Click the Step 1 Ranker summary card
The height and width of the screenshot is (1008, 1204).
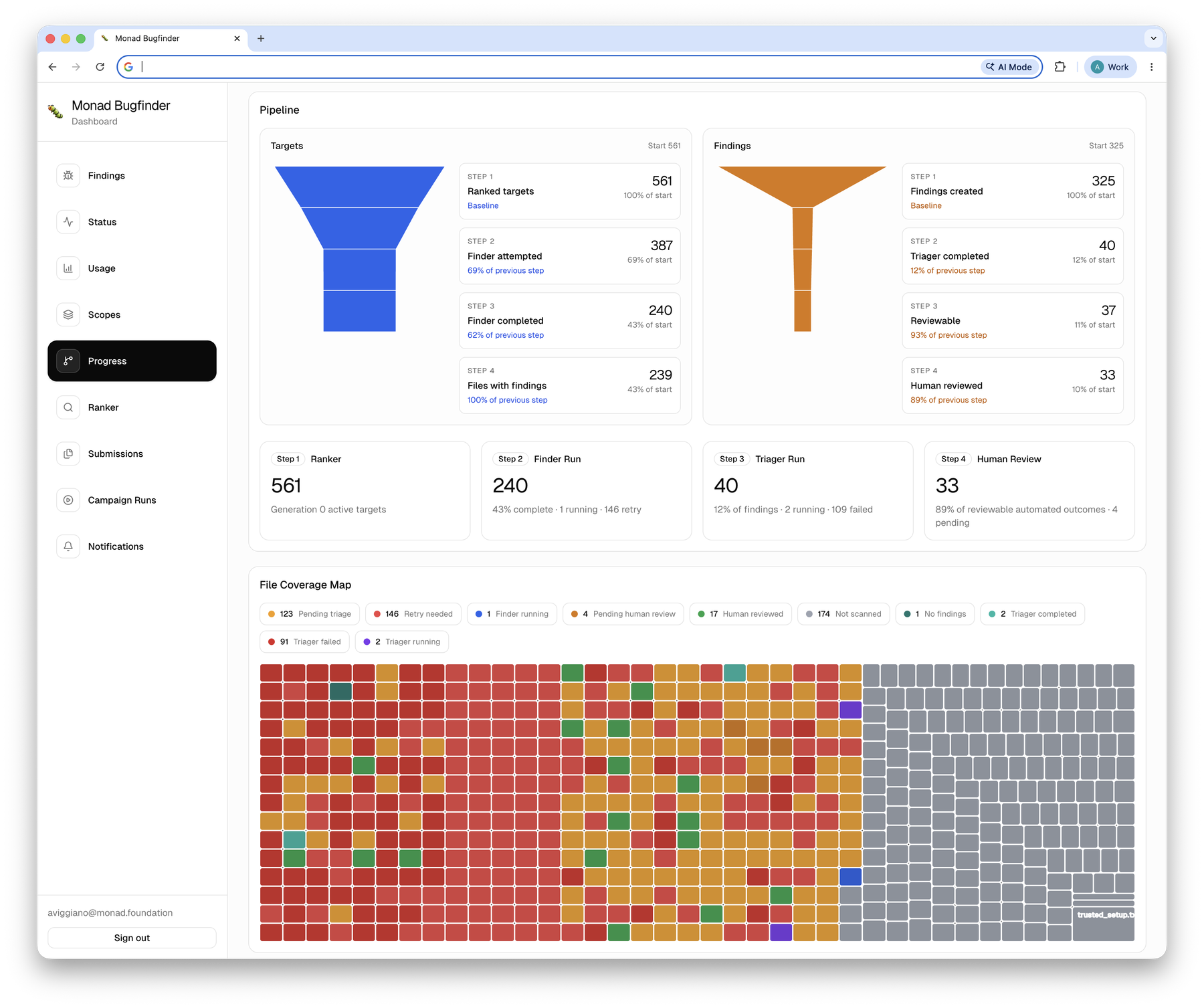[x=365, y=490]
